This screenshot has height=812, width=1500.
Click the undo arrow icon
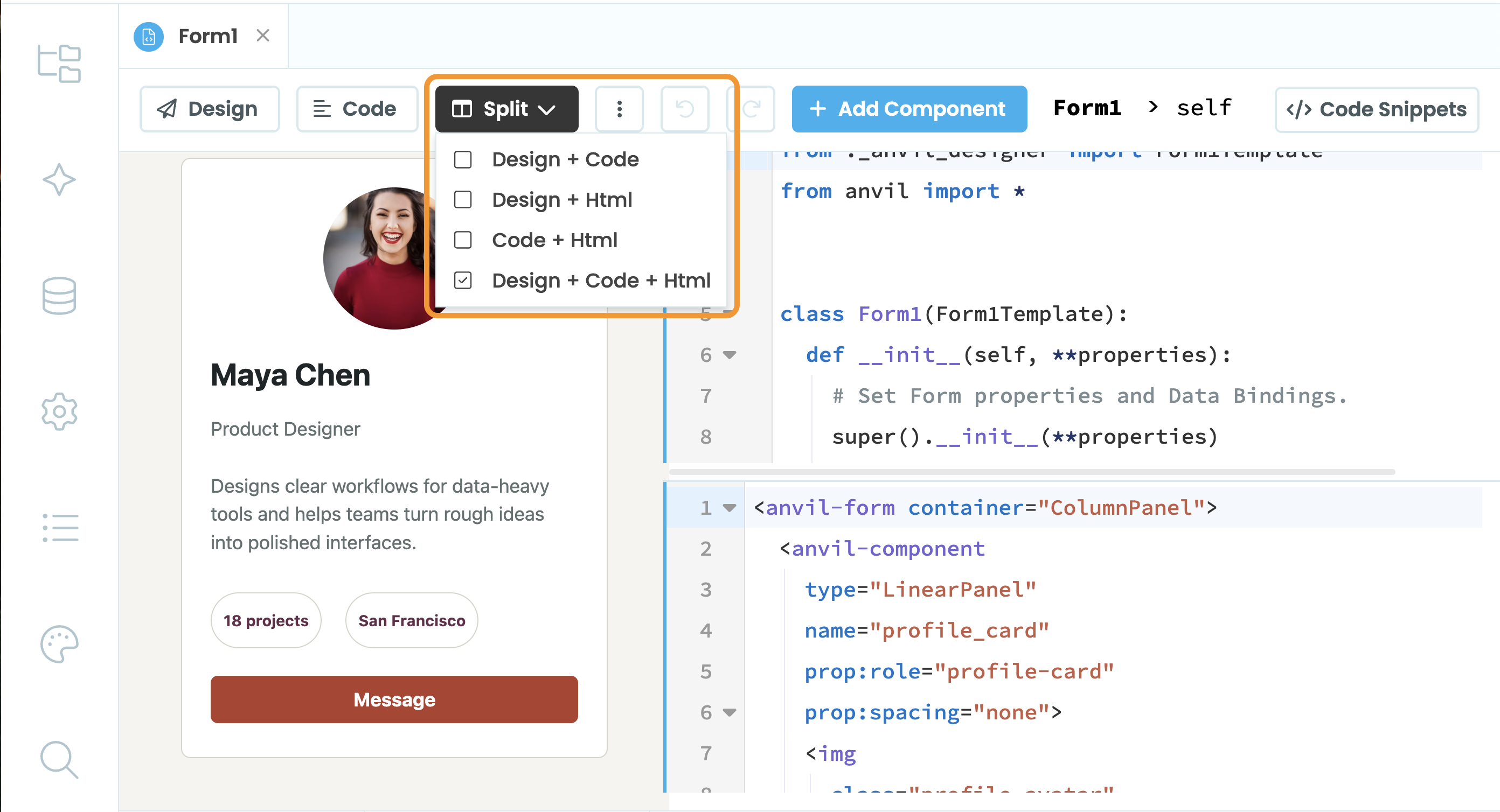[x=685, y=109]
